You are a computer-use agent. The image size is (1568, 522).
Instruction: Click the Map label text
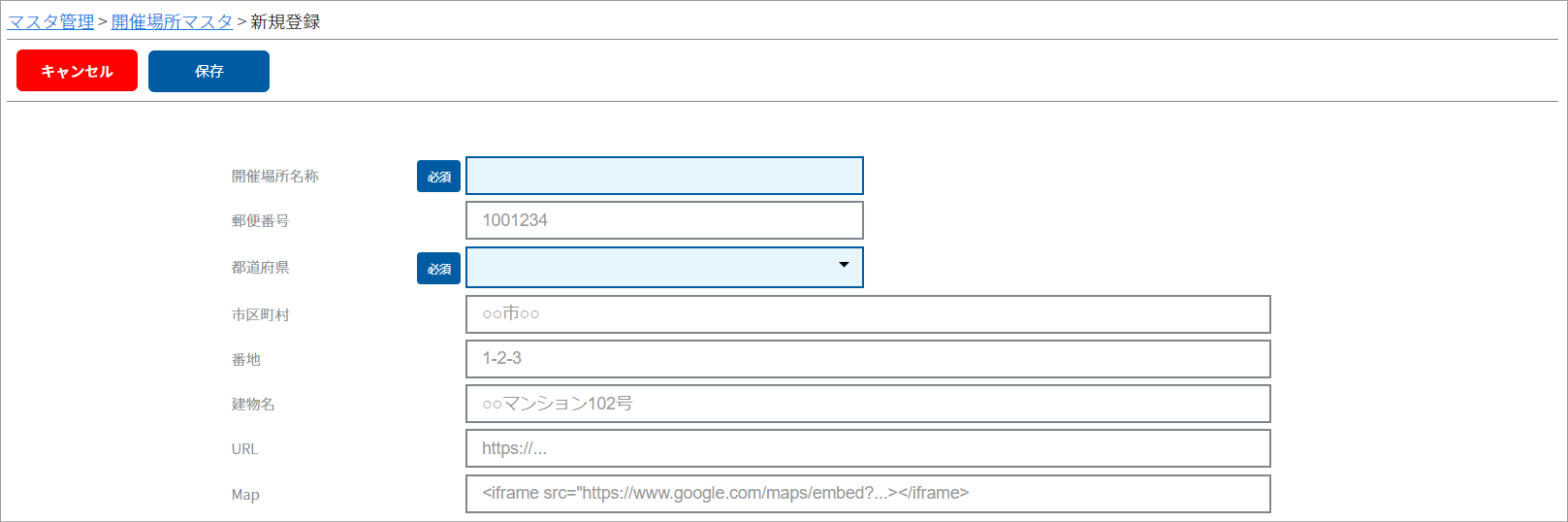point(245,494)
